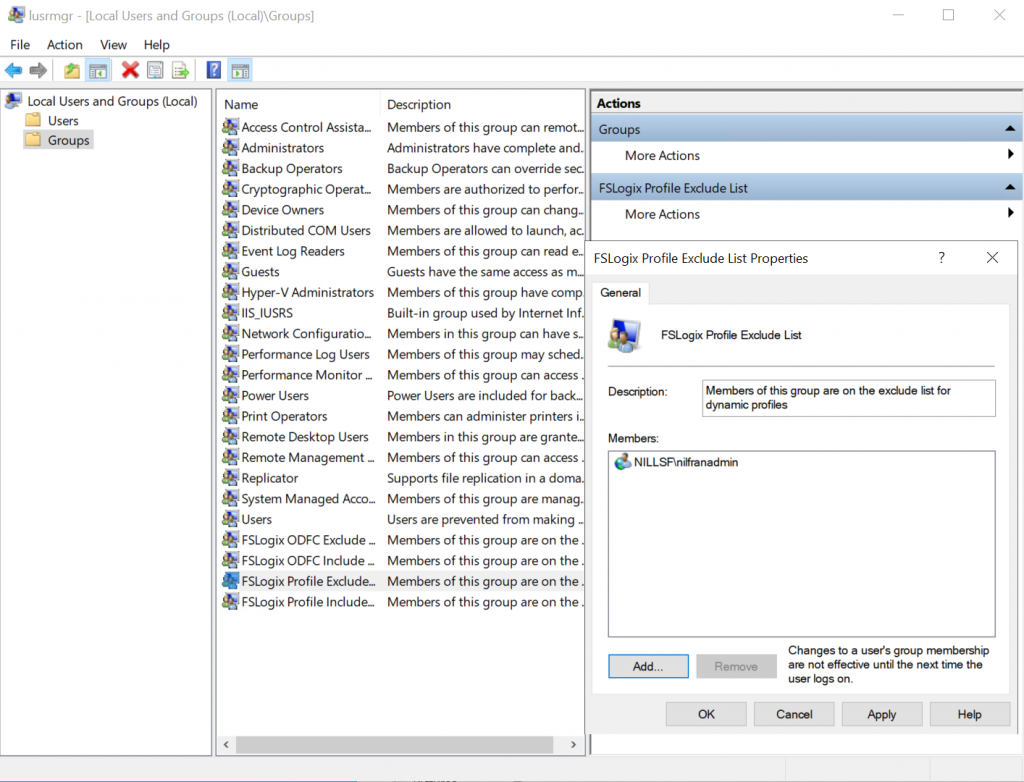Select the Performance Log Users group row
1024x782 pixels.
tap(402, 355)
